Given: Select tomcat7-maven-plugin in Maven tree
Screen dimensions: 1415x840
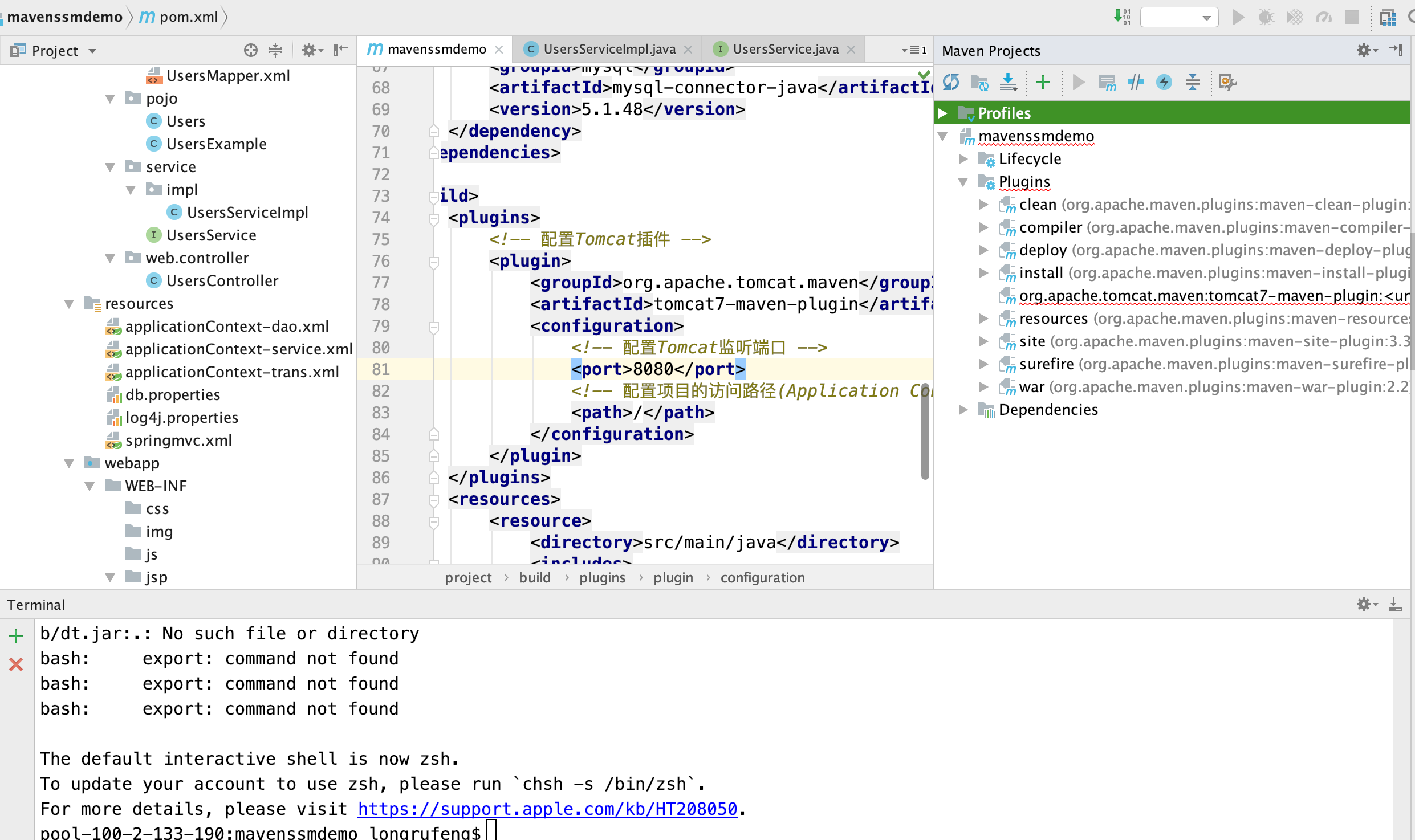Looking at the screenshot, I should (x=1204, y=296).
